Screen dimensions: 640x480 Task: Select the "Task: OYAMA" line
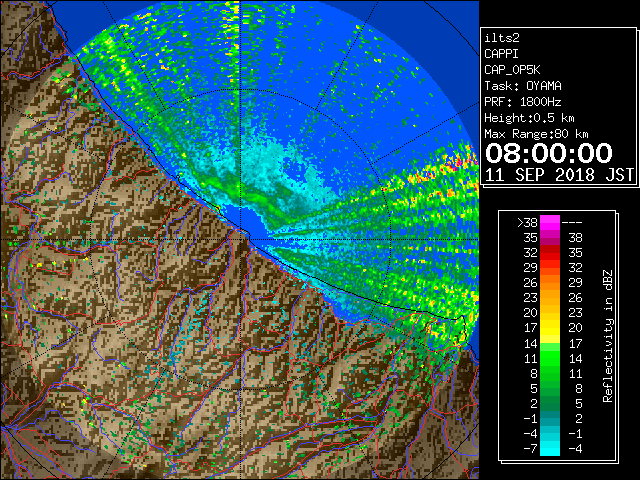coord(523,86)
